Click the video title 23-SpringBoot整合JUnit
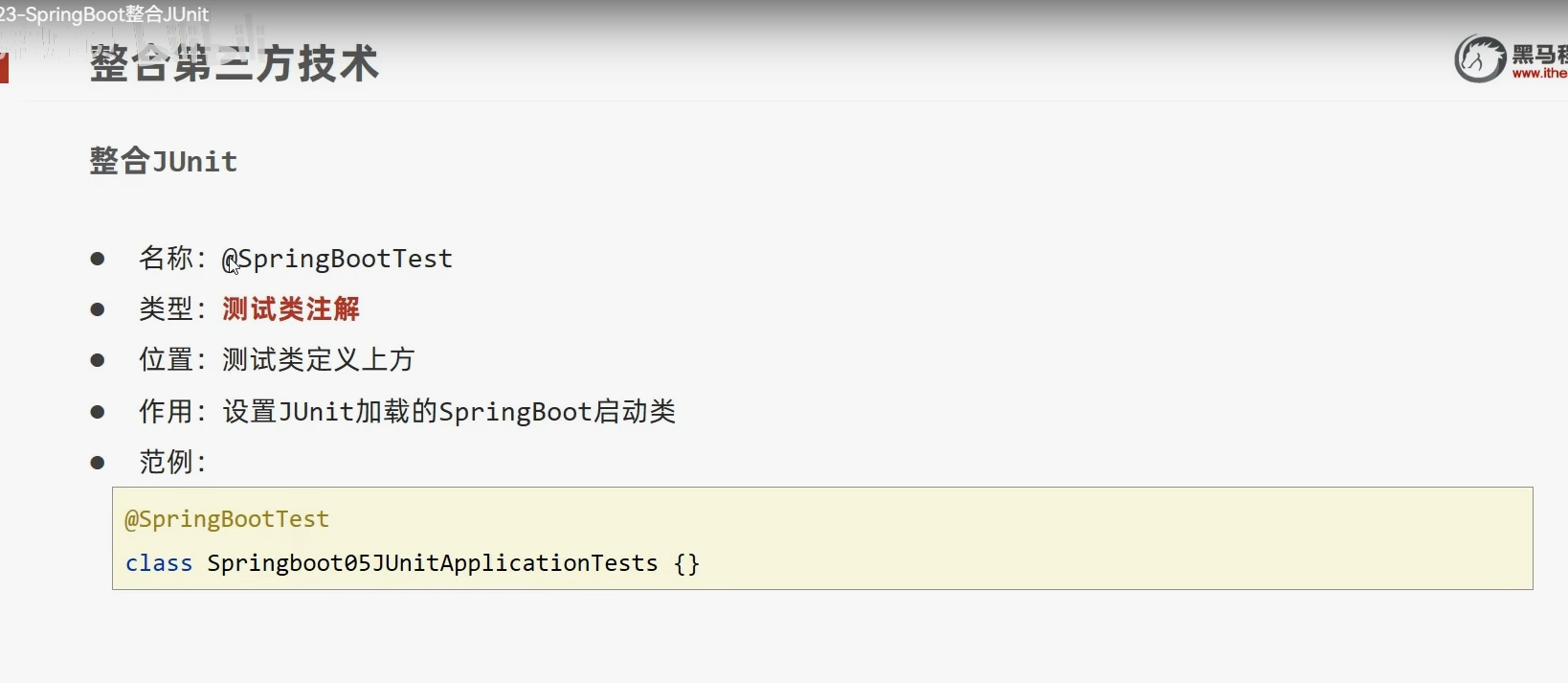This screenshot has width=1568, height=683. pyautogui.click(x=103, y=14)
